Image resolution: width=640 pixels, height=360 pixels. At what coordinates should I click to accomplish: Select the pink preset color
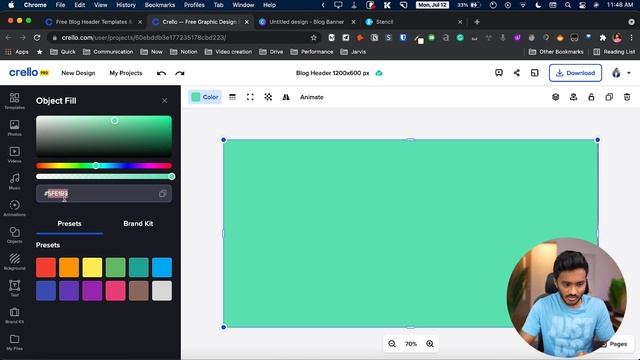point(116,291)
